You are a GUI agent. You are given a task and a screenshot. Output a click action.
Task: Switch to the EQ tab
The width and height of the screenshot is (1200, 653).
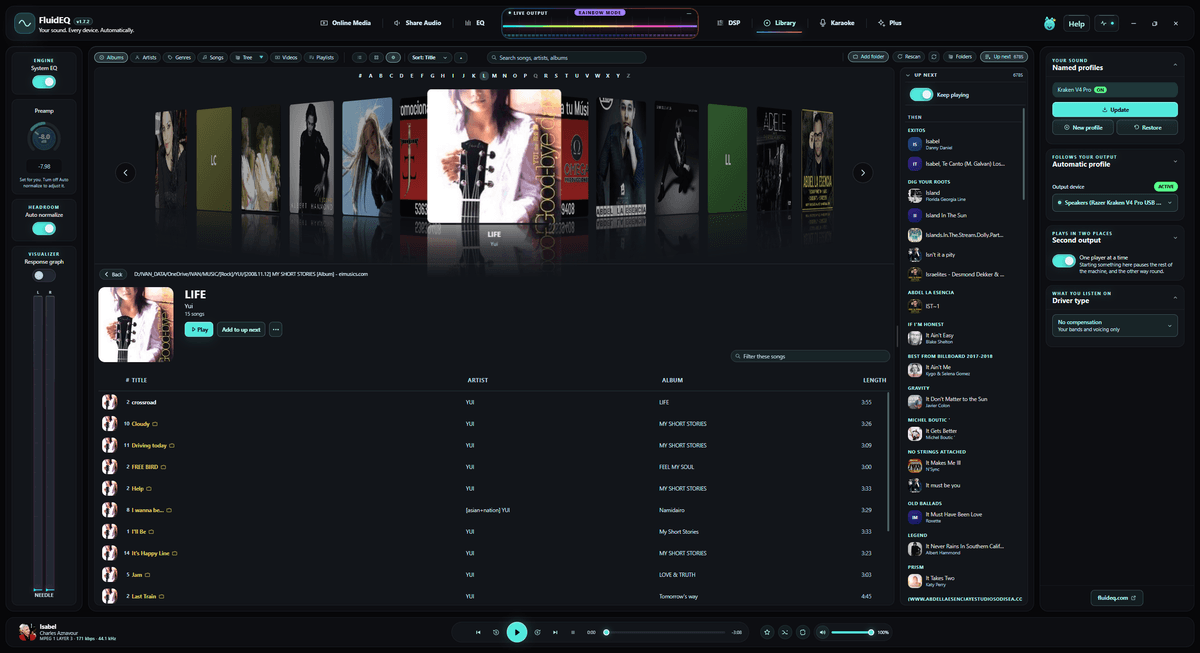tap(475, 22)
